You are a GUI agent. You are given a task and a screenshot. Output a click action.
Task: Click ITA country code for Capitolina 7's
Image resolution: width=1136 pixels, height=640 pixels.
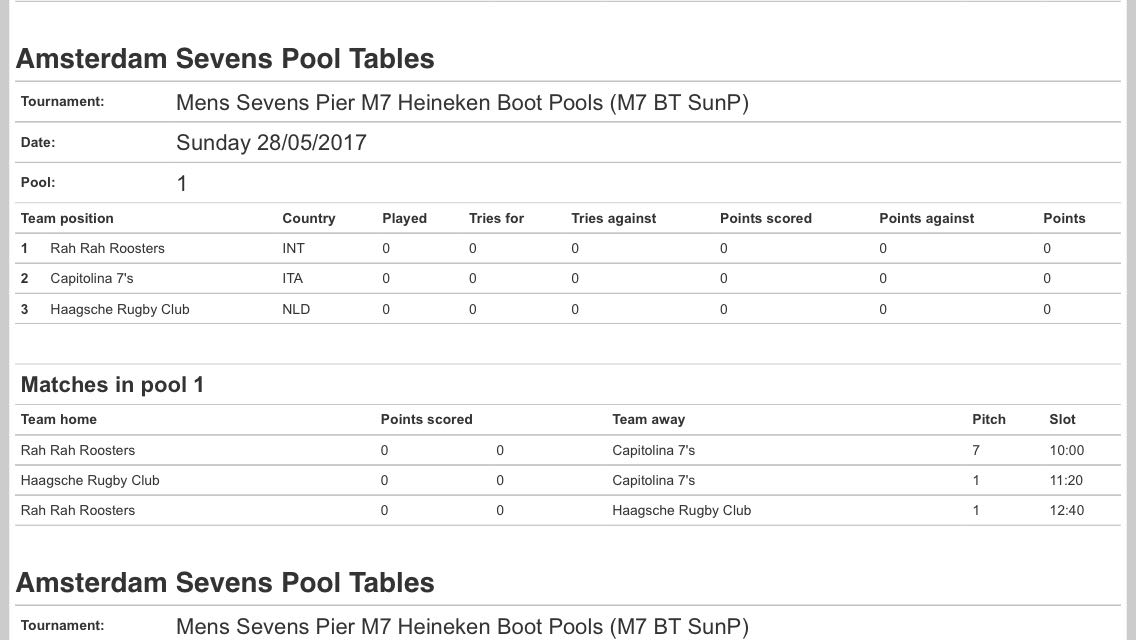(x=293, y=278)
